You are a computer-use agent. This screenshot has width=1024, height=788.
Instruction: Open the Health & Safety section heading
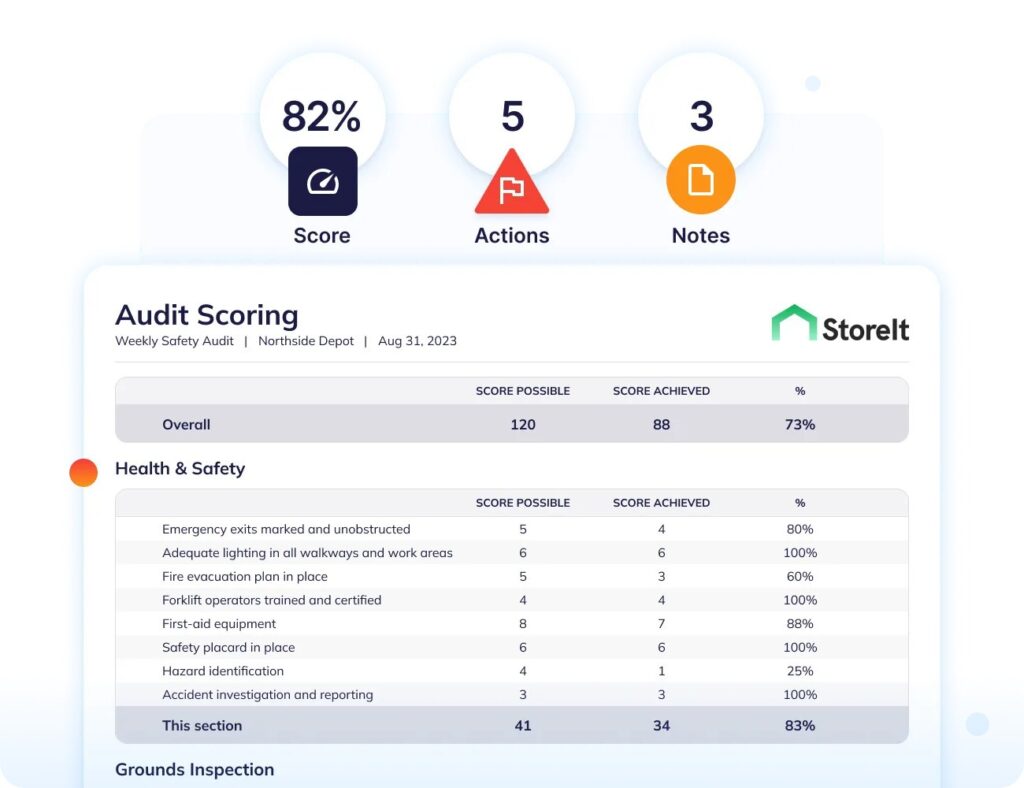coord(180,469)
